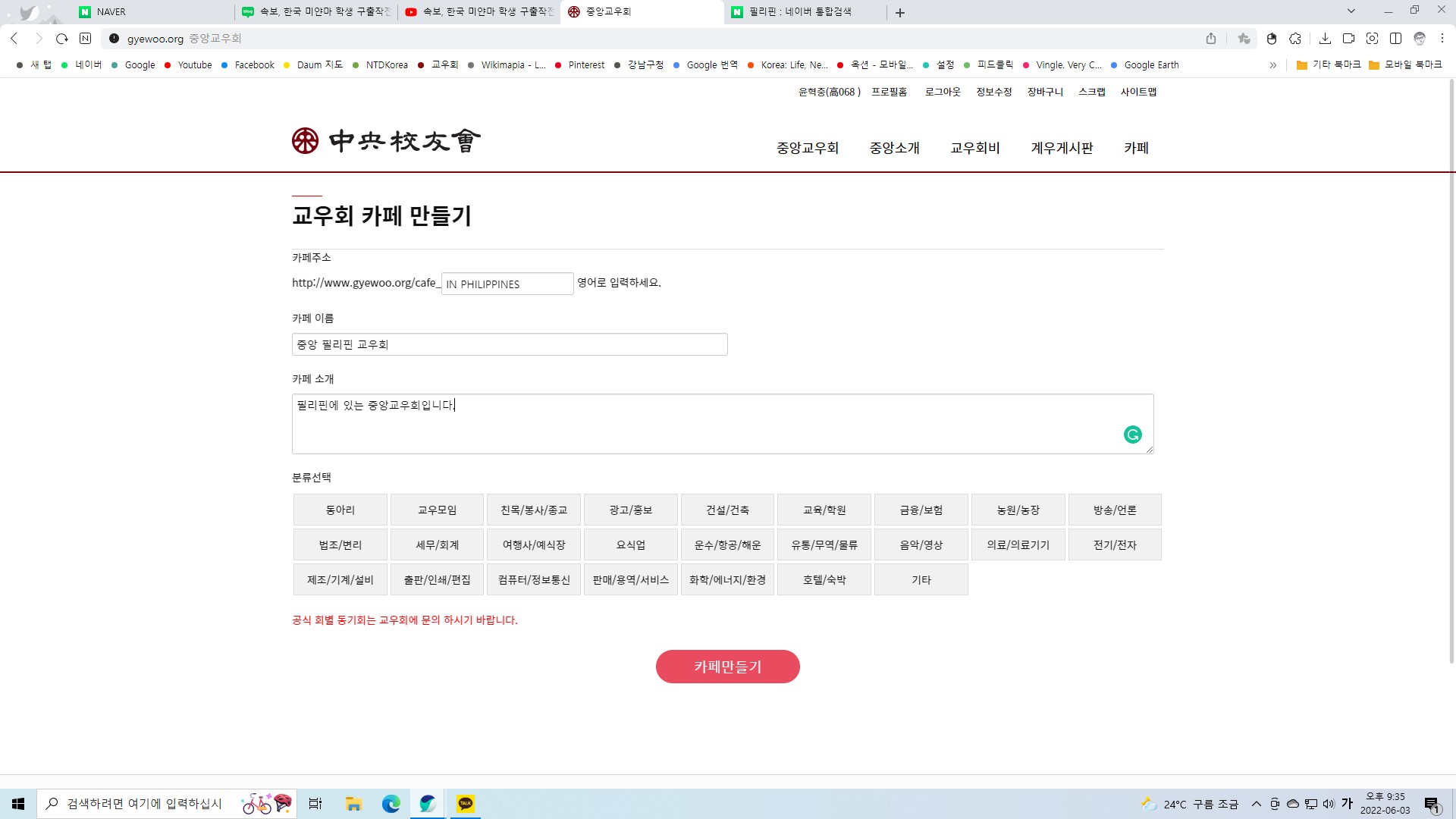Click the 中央校友會 site logo

(x=386, y=141)
